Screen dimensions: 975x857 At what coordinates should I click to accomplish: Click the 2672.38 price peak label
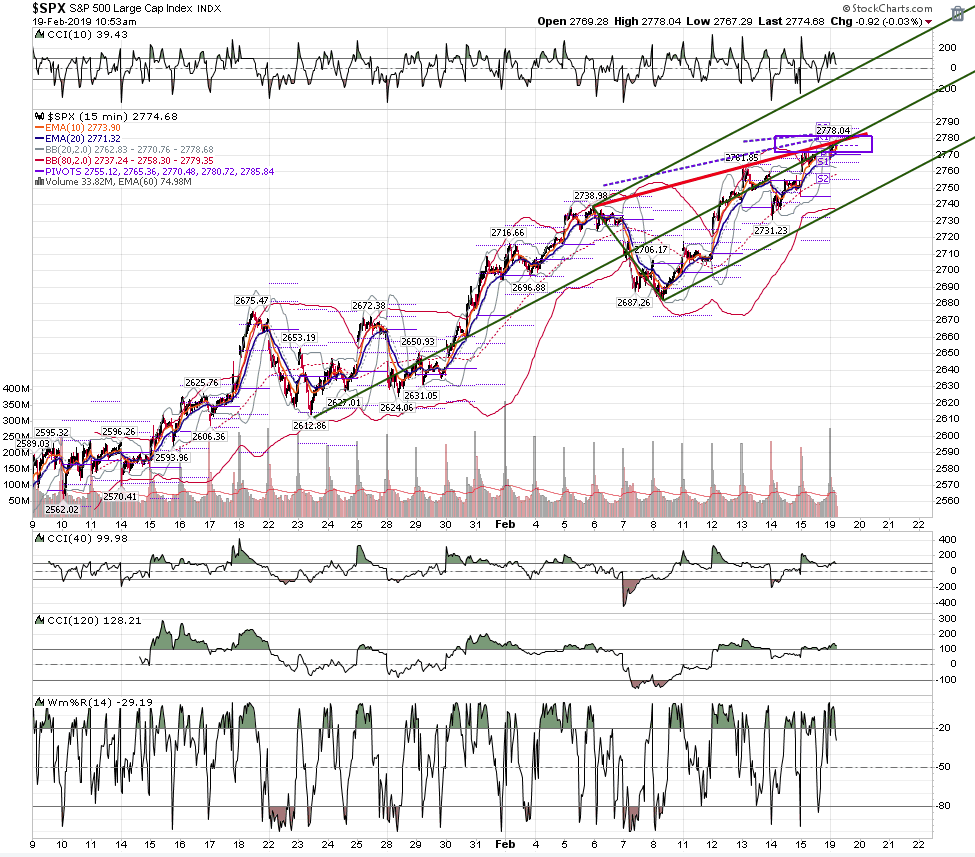(x=369, y=306)
